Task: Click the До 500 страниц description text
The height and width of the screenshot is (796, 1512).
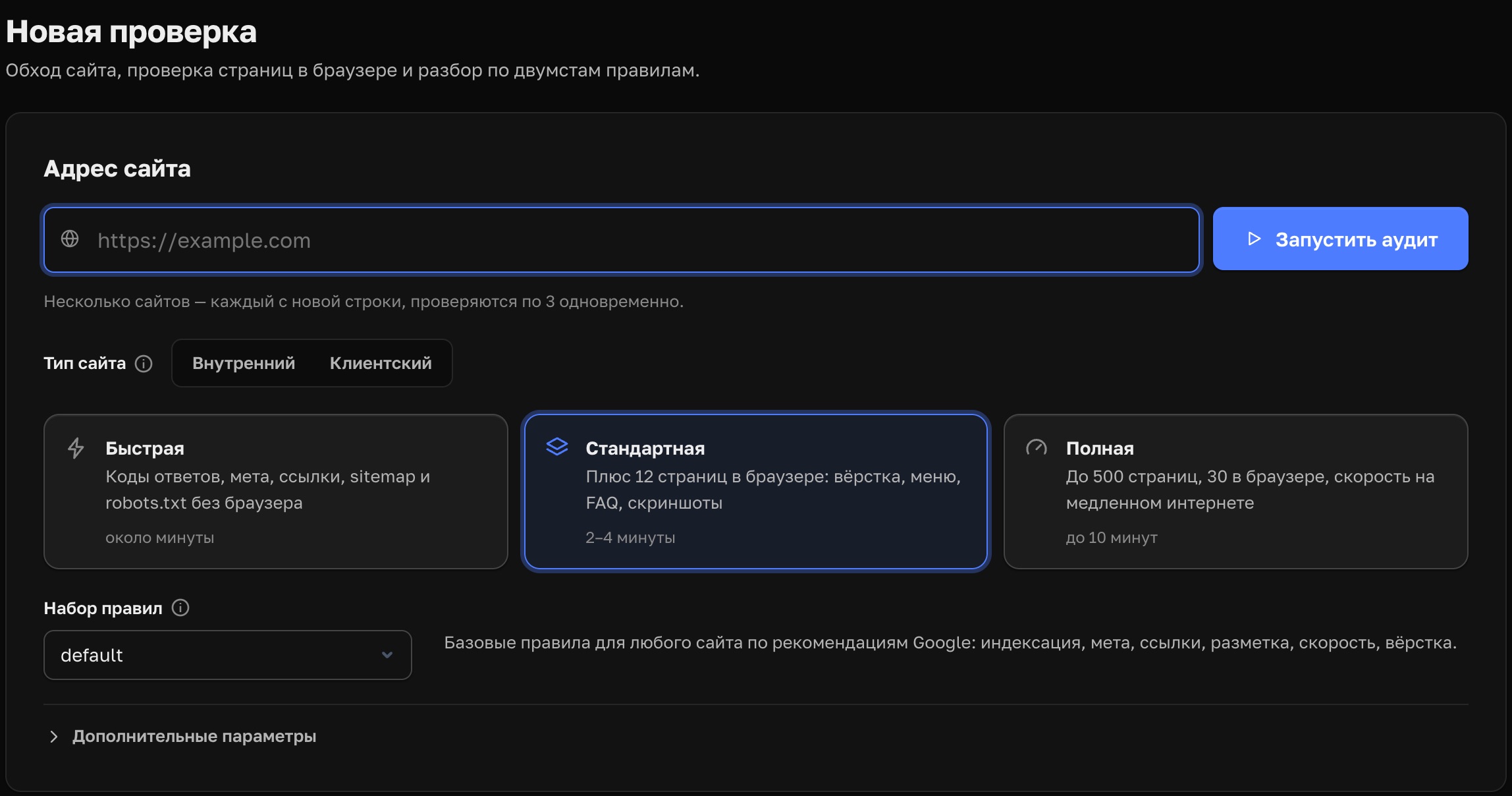Action: click(1250, 490)
